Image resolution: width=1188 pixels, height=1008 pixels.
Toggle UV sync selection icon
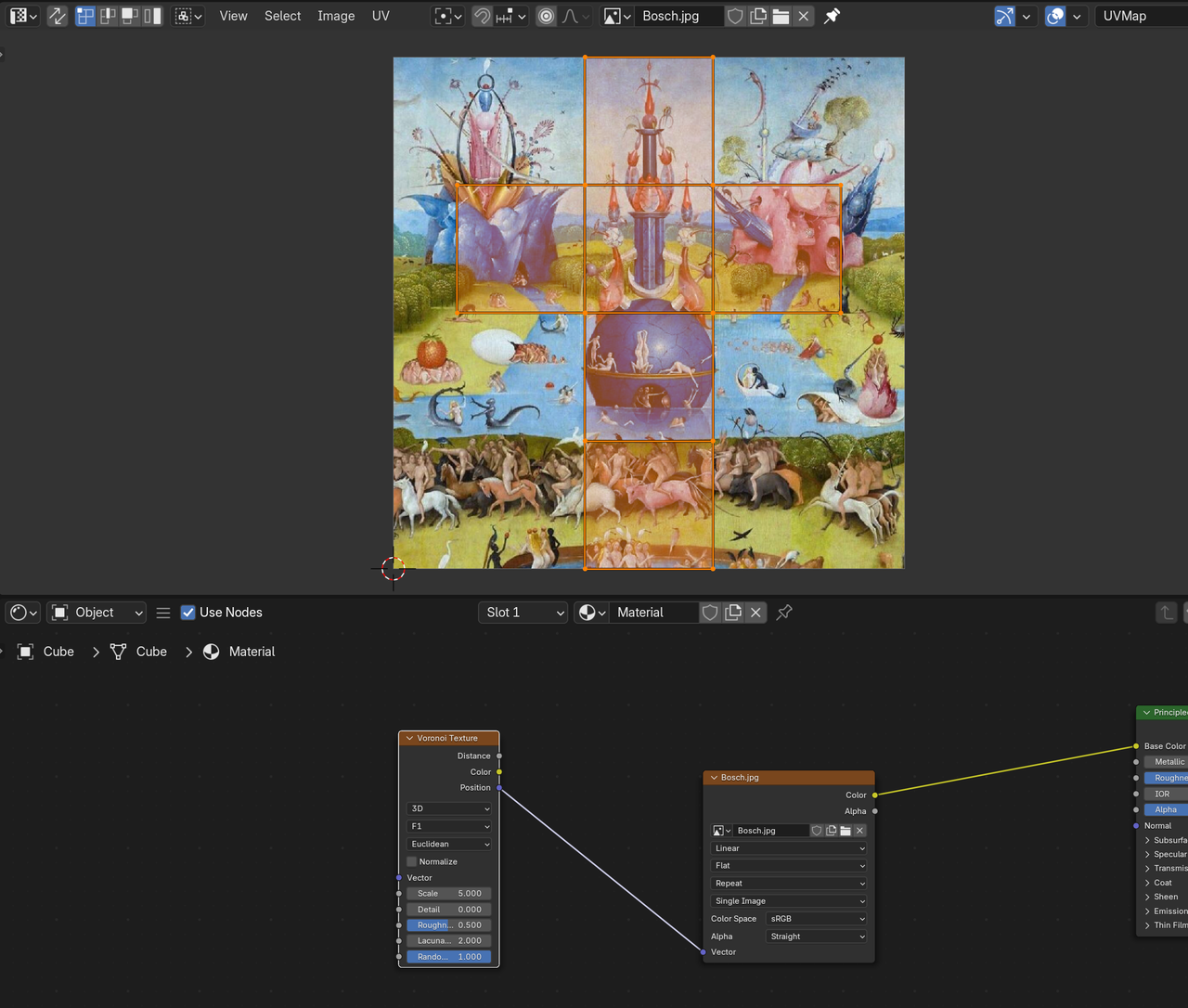[x=58, y=16]
